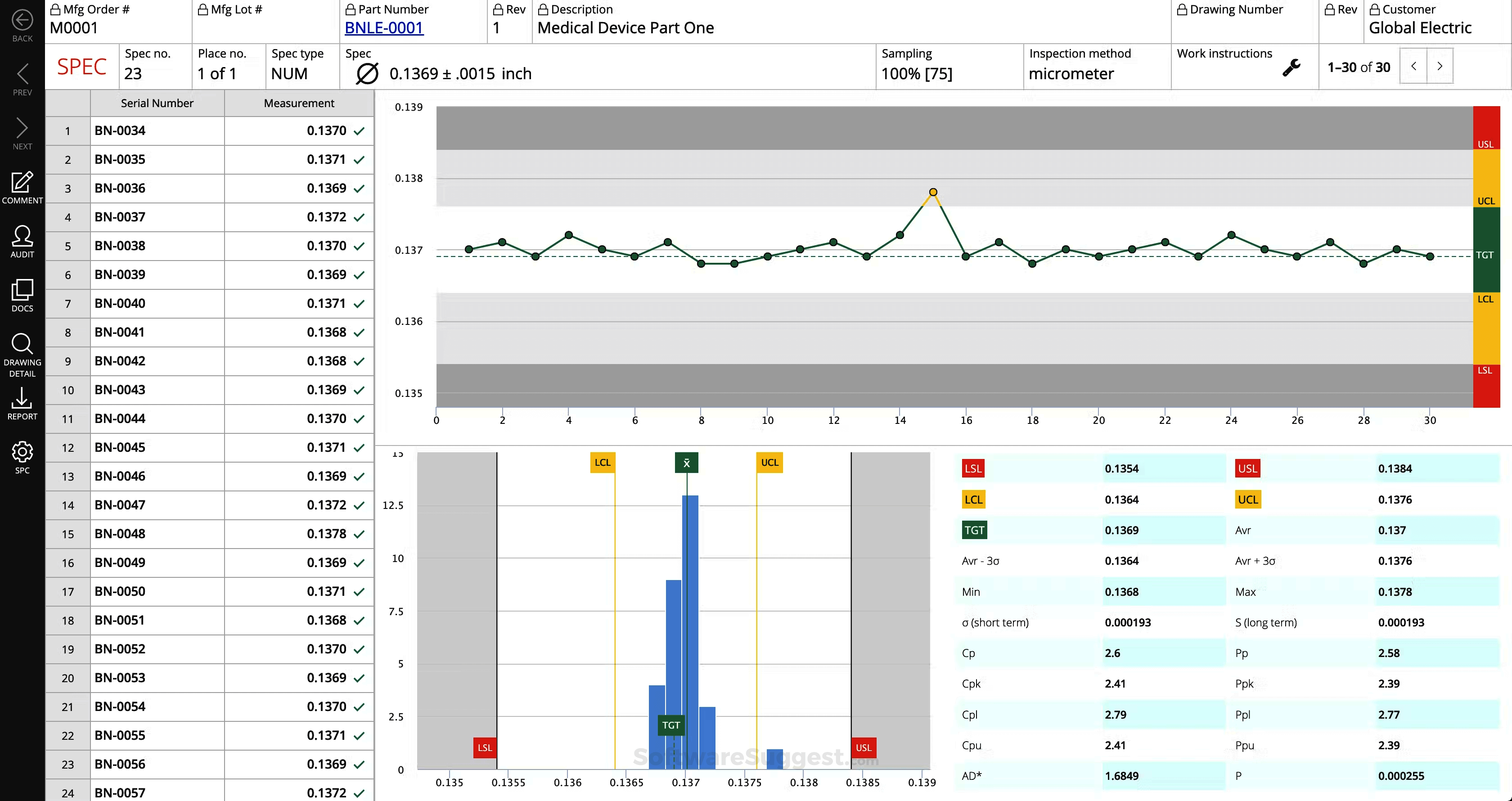Open Drawing Detail magnifier icon
Screen dimensions: 1512x801
click(x=22, y=344)
